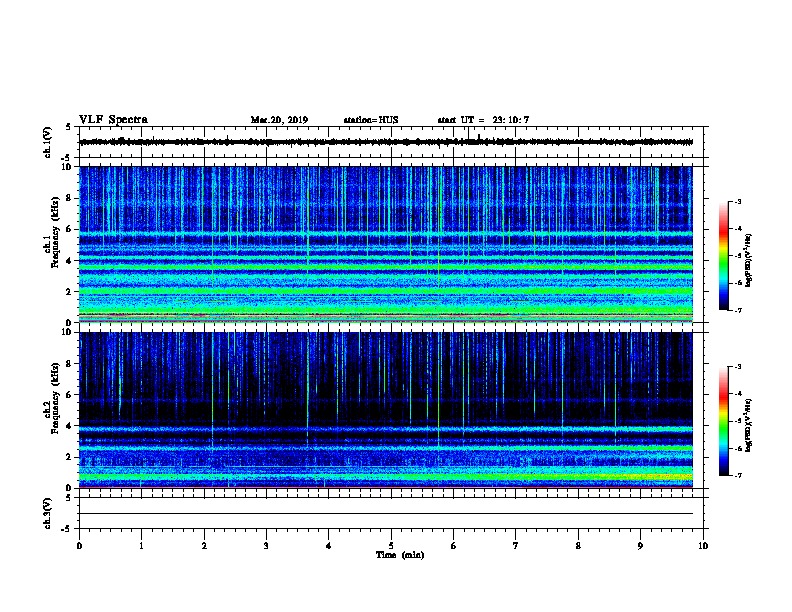Image resolution: width=792 pixels, height=612 pixels.
Task: Click the ch.1 color scale bar
Action: point(723,256)
